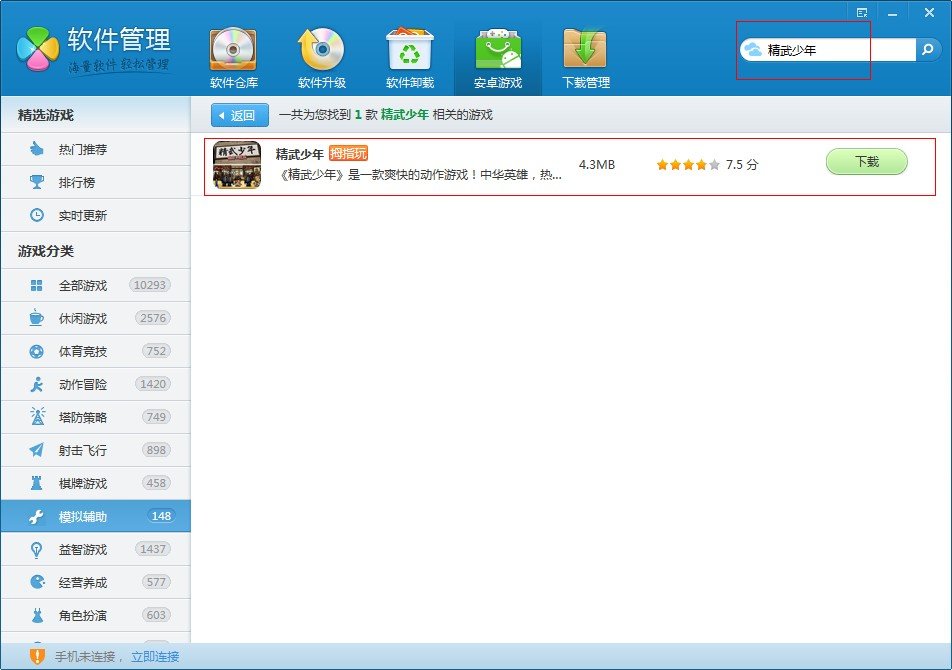Open the 软件仓库 software library icon
The width and height of the screenshot is (952, 670).
coord(233,56)
